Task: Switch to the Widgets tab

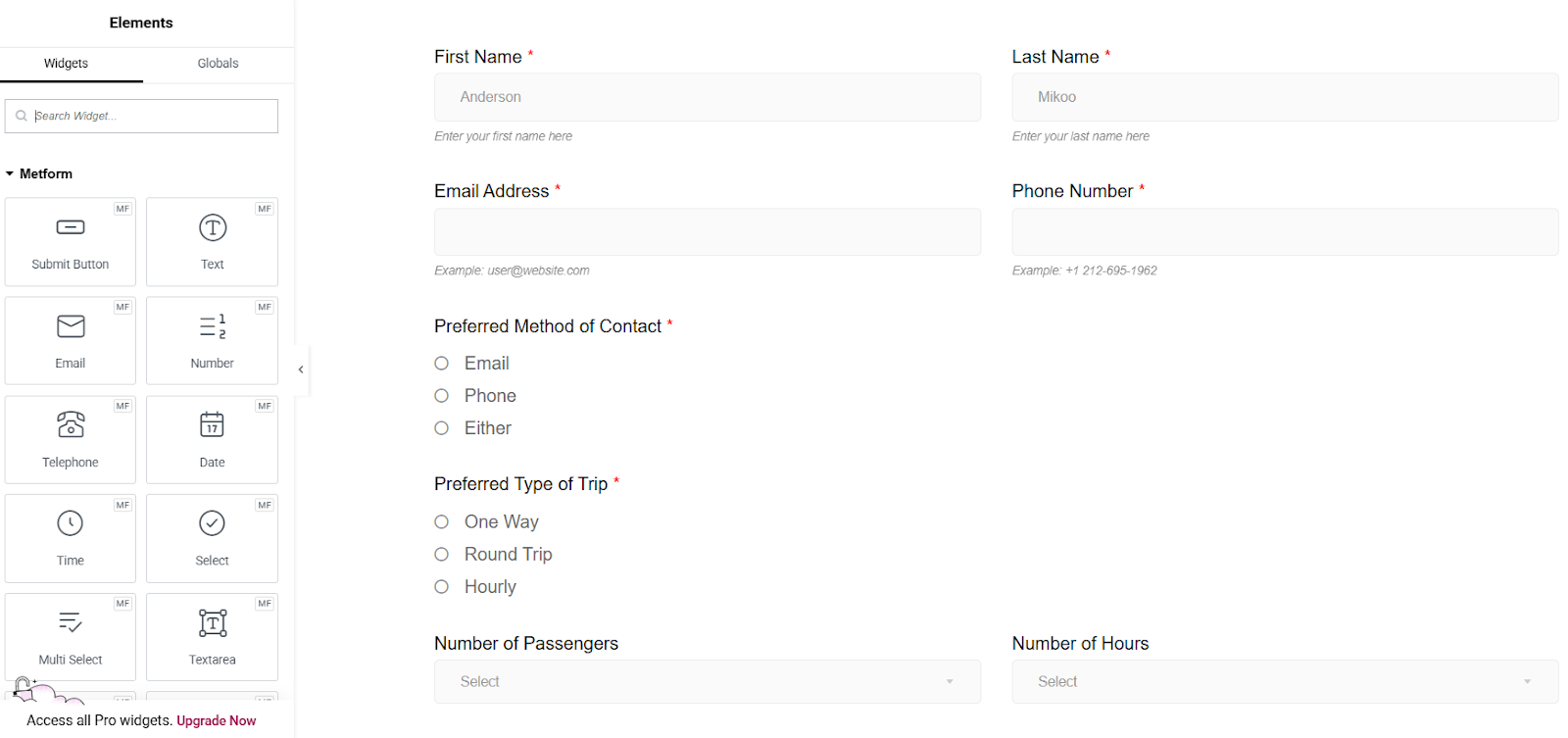Action: coord(66,64)
